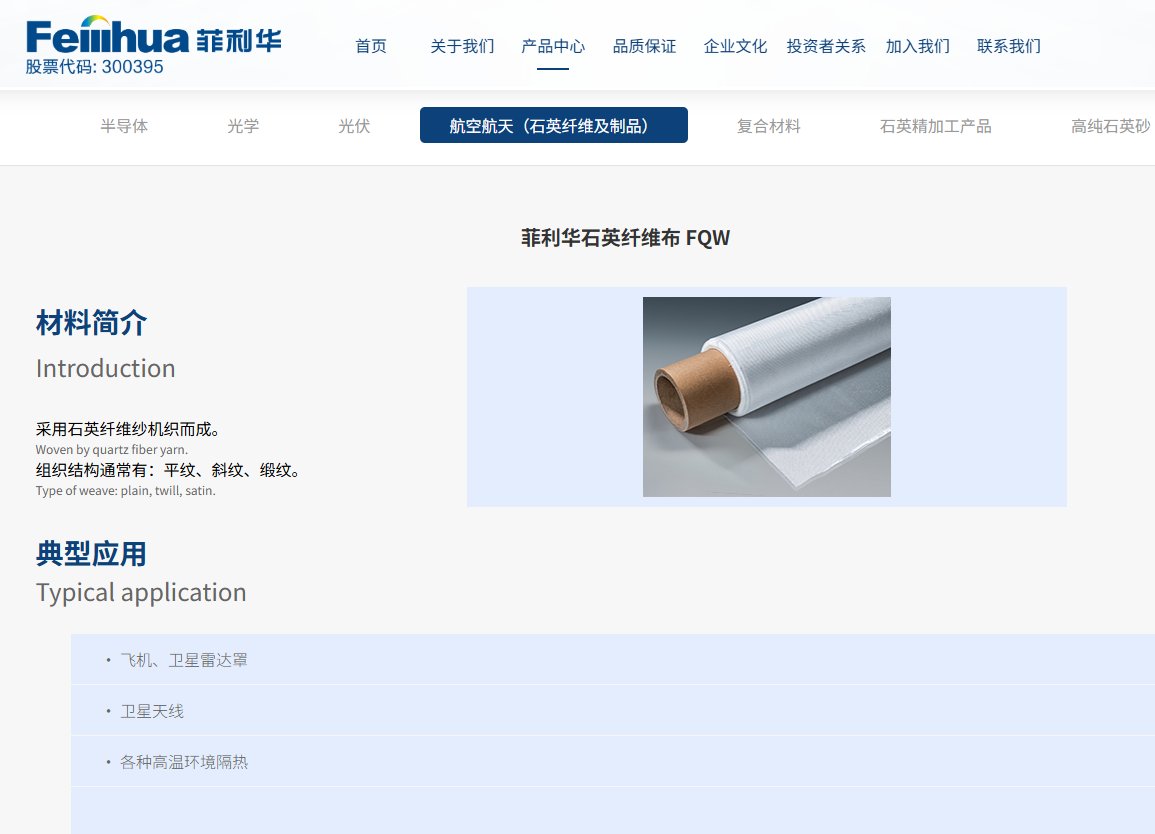Click the 各种高温环境隔热 list row

[x=613, y=761]
